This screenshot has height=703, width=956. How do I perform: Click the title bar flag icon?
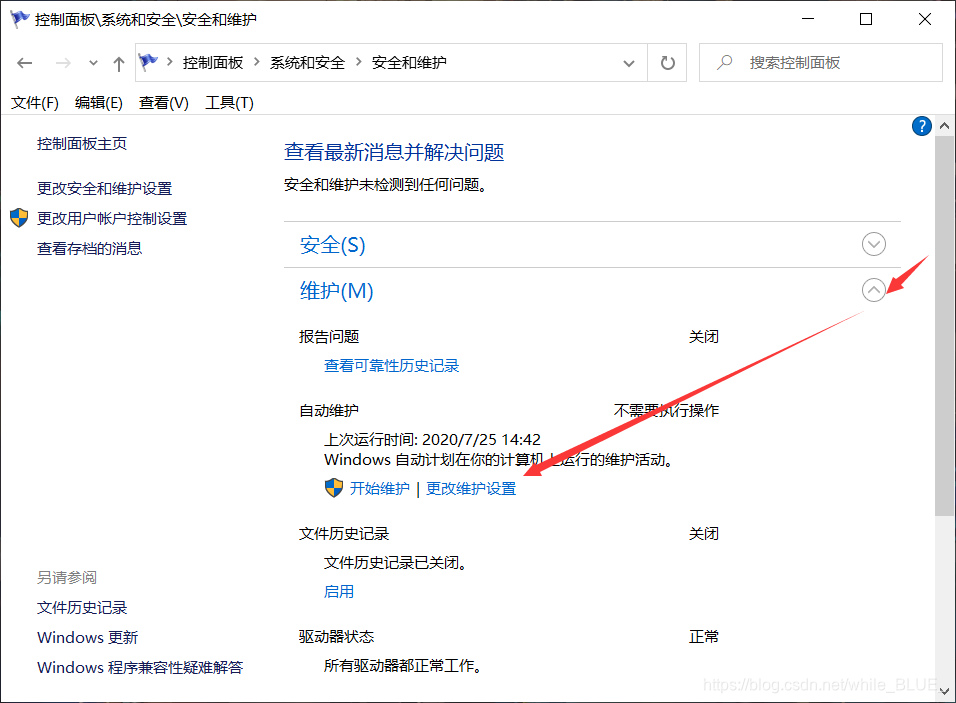[20, 19]
